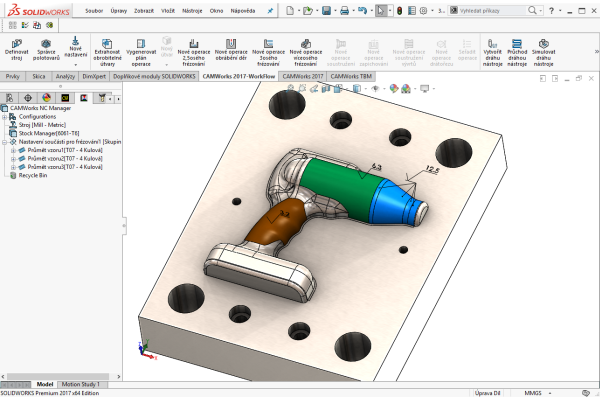Switch to Doplňkové moduly SOLIDWORKS tab
The image size is (600, 397).
[154, 77]
